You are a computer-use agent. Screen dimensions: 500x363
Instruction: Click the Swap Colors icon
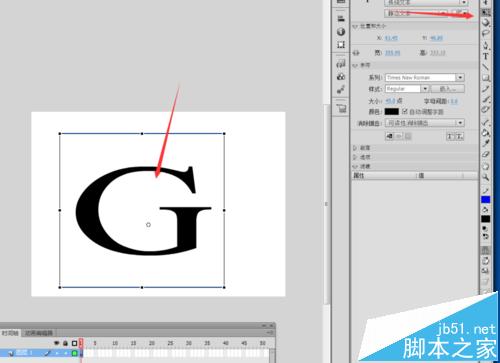(486, 237)
